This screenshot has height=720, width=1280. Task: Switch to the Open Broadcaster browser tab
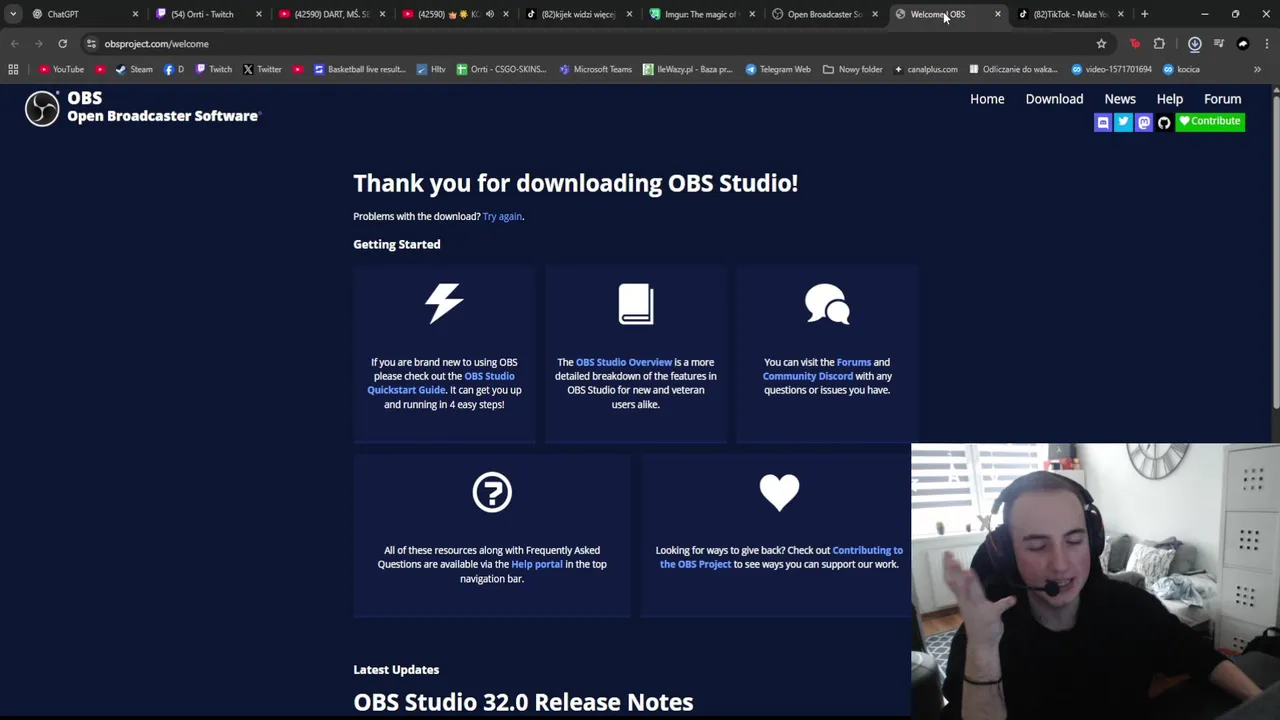pos(823,14)
